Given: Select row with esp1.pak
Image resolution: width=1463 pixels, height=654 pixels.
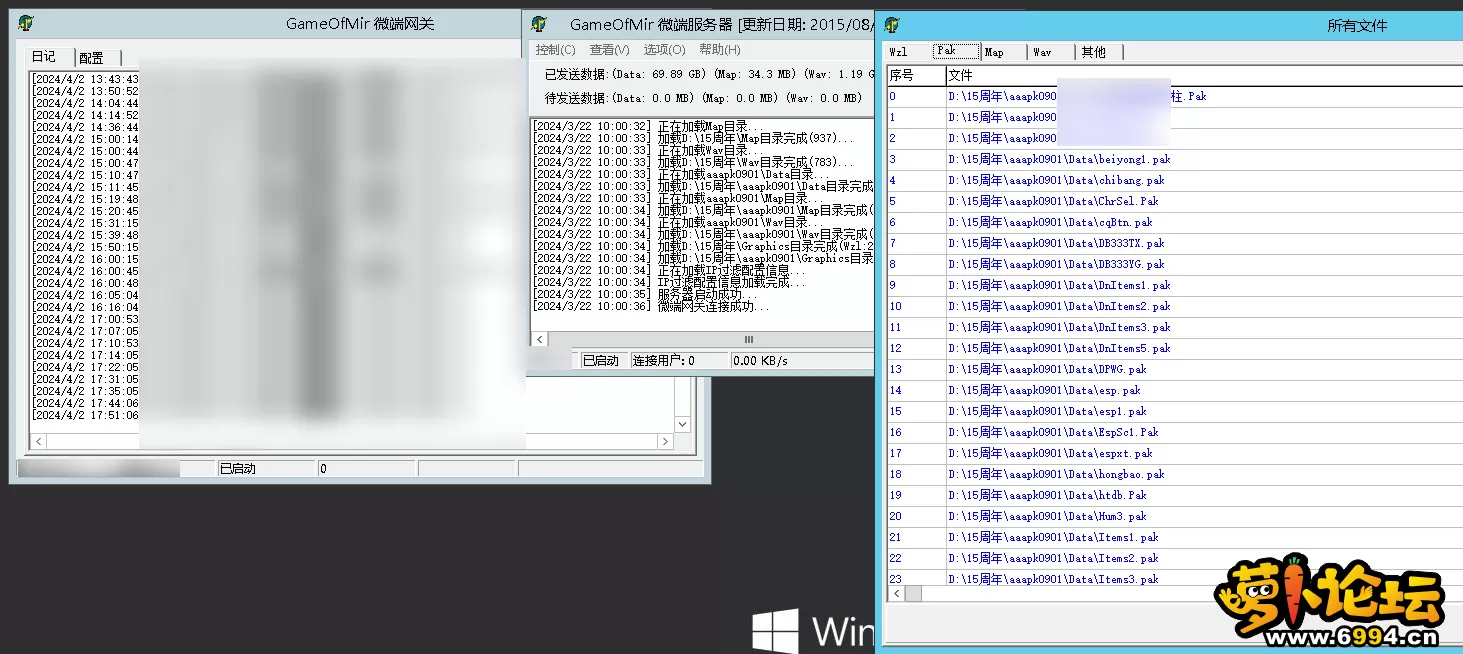Looking at the screenshot, I should (x=1174, y=411).
